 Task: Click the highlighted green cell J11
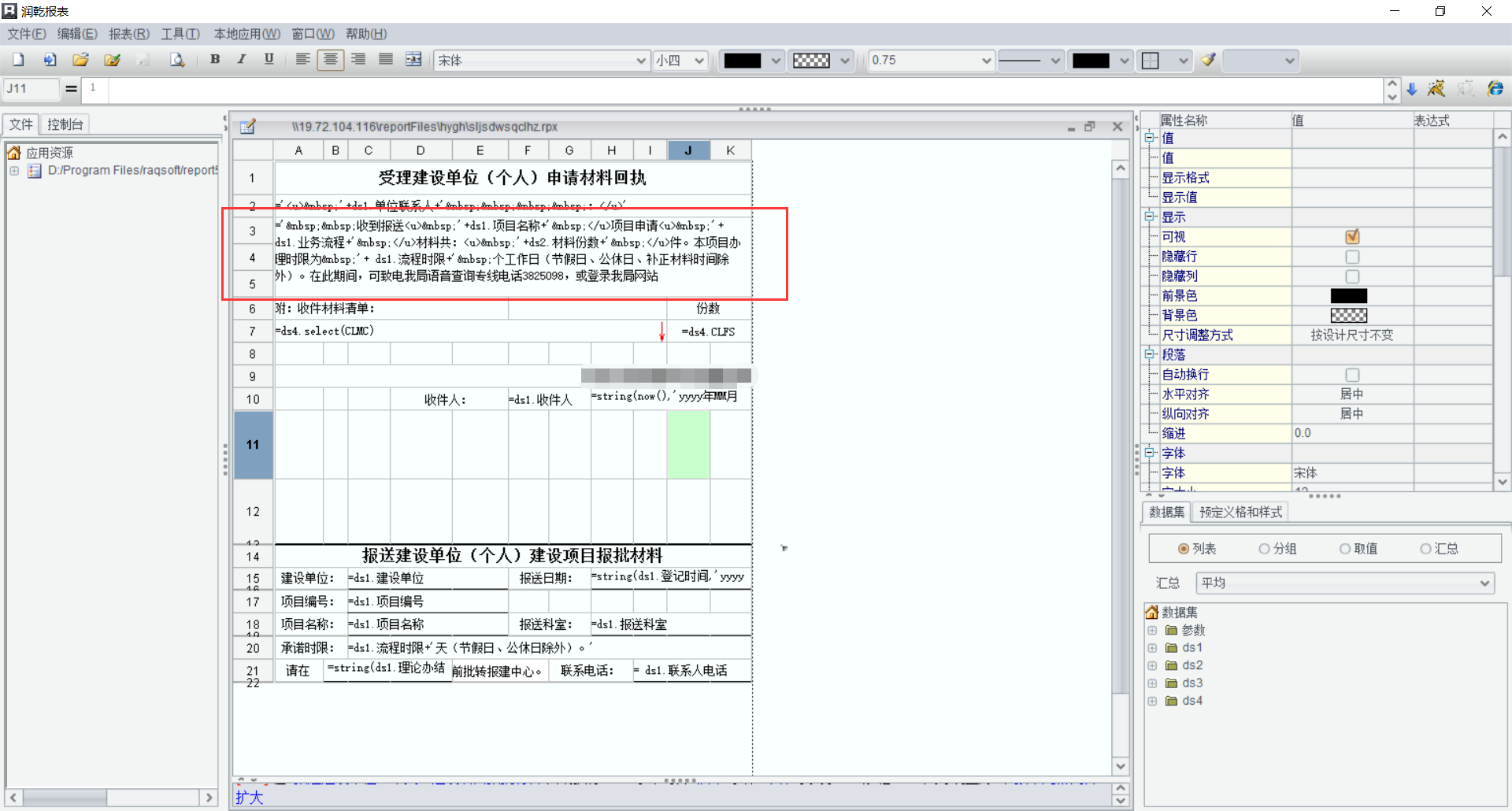(x=688, y=445)
